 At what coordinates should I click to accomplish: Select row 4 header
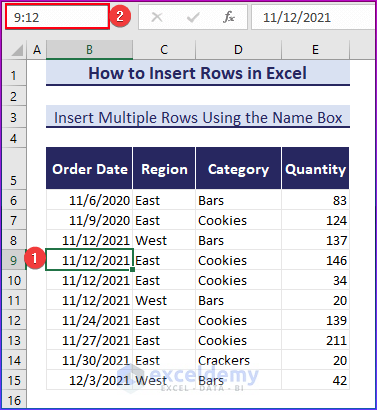coord(14,138)
